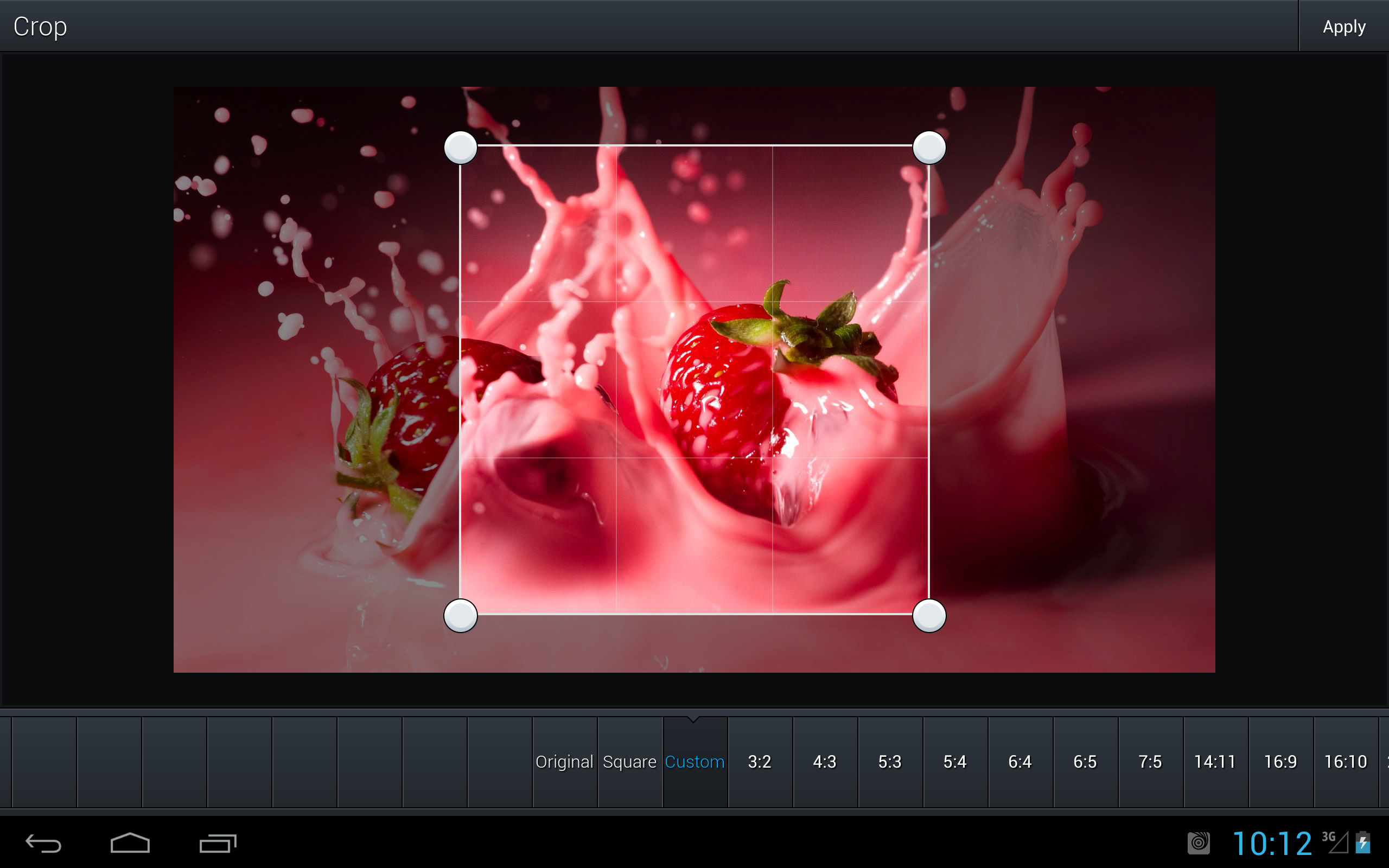Choose the 5:4 aspect ratio option
Viewport: 1389px width, 868px height.
(x=954, y=762)
